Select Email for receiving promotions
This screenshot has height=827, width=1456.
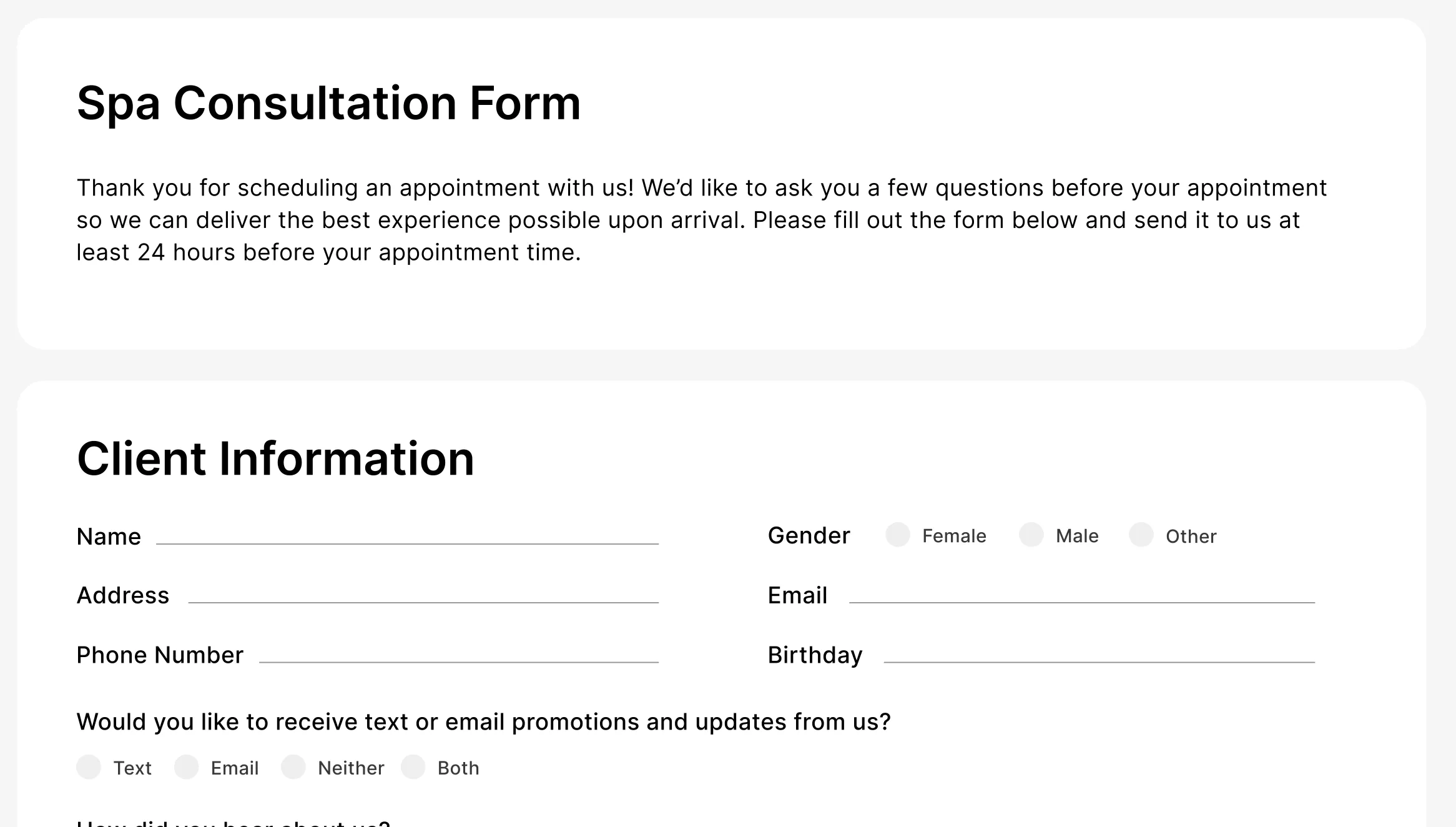pos(187,768)
